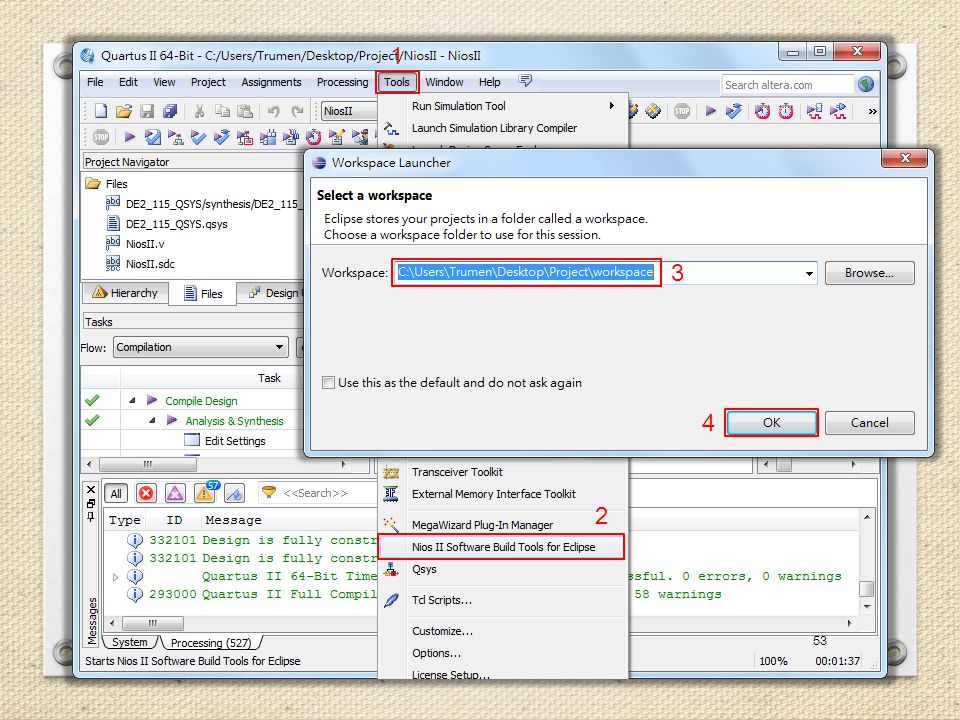Collapse the Compile Design task tree

pyautogui.click(x=132, y=400)
